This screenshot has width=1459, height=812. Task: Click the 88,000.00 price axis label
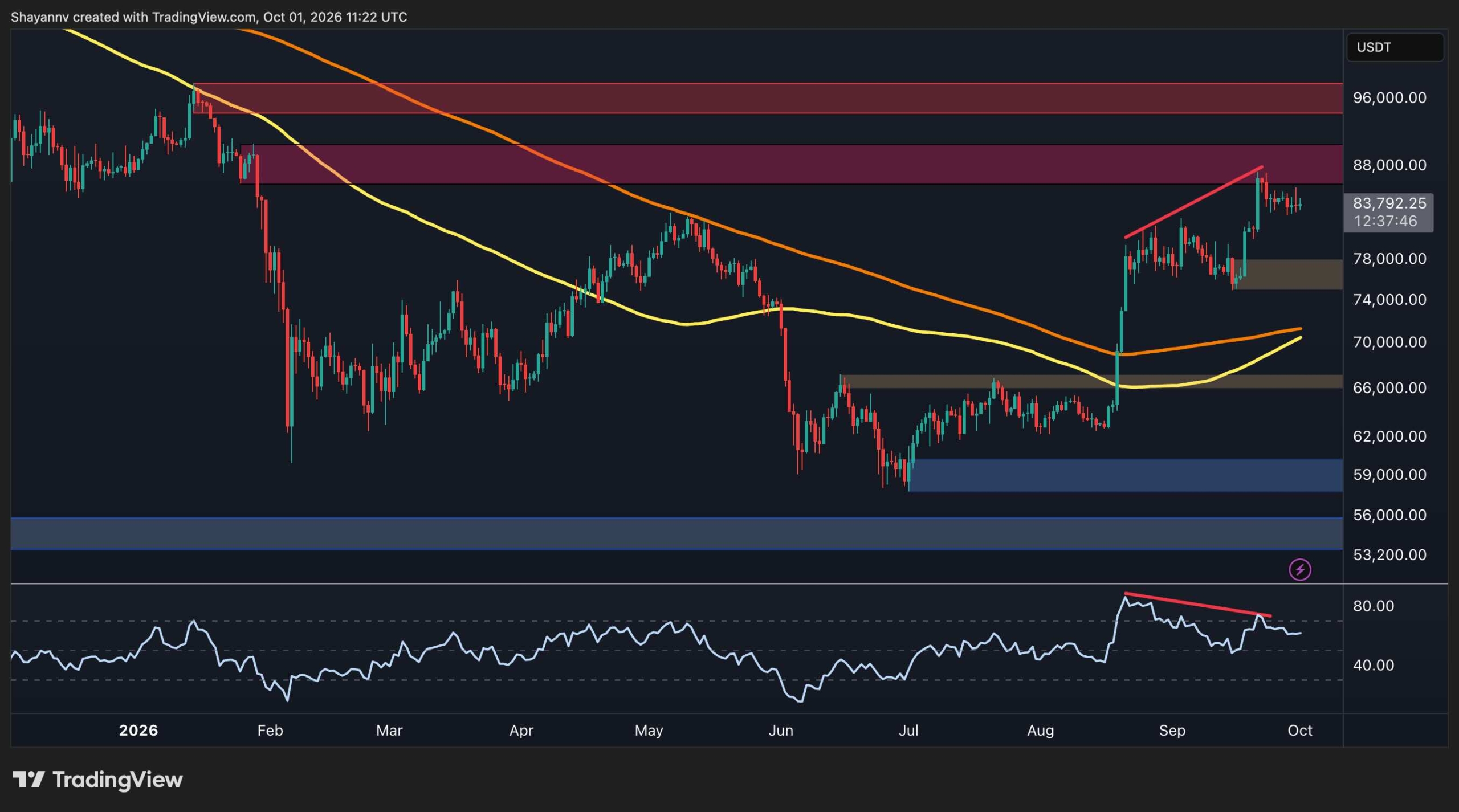tap(1389, 165)
